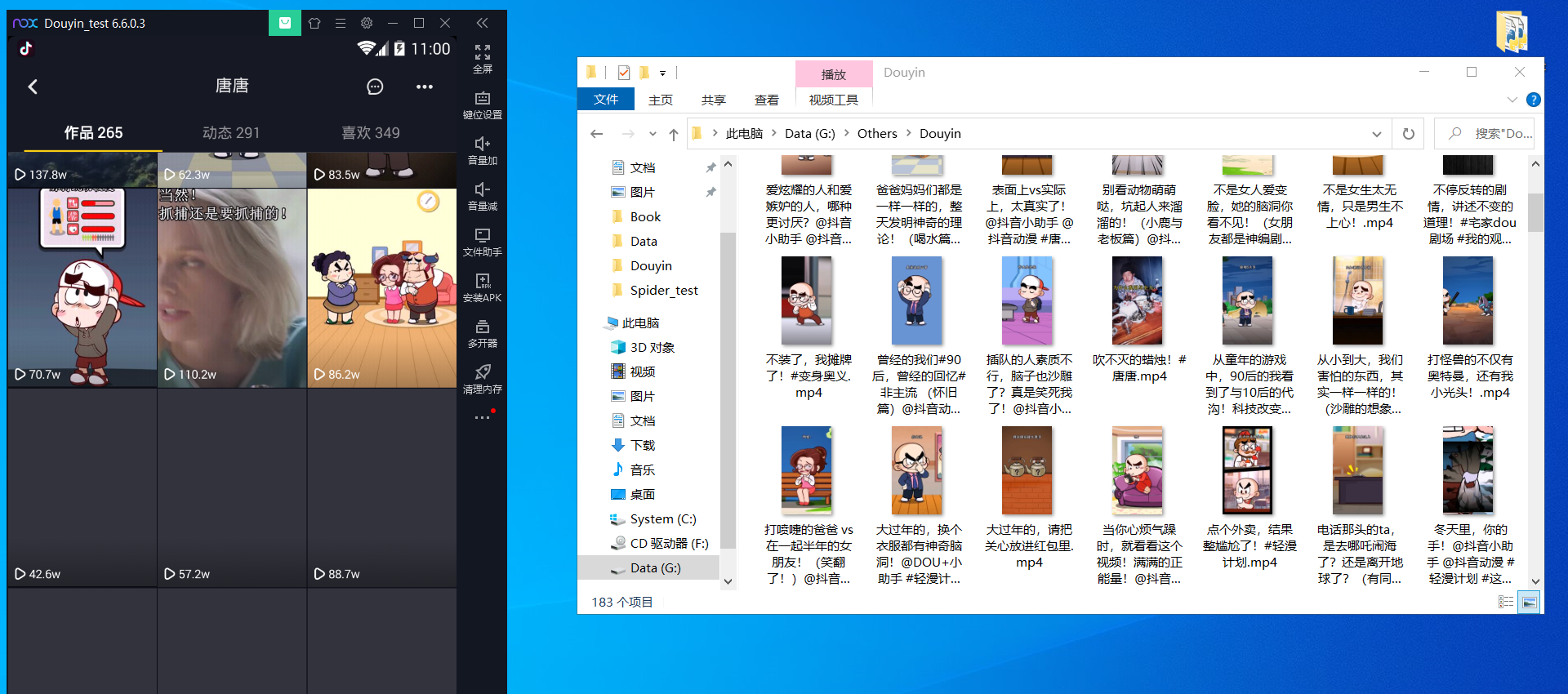This screenshot has height=694, width=1568.
Task: Open Nox settings gear in title bar
Action: 367,23
